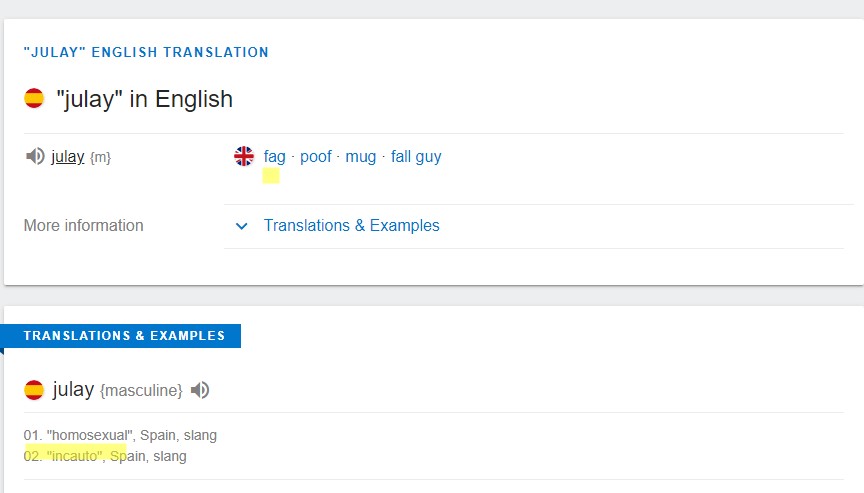This screenshot has width=864, height=493.
Task: Expand the Translations & Examples chevron
Action: [241, 226]
